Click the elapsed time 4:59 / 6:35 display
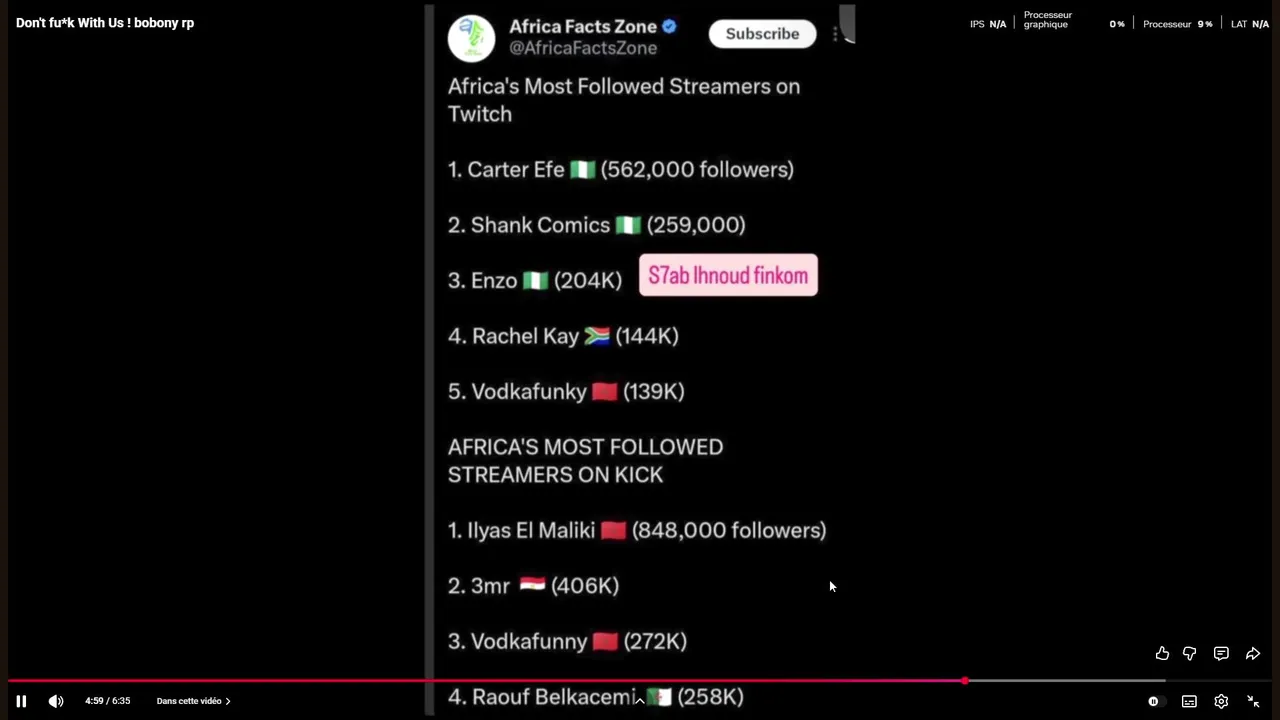Image resolution: width=1280 pixels, height=720 pixels. click(x=107, y=701)
